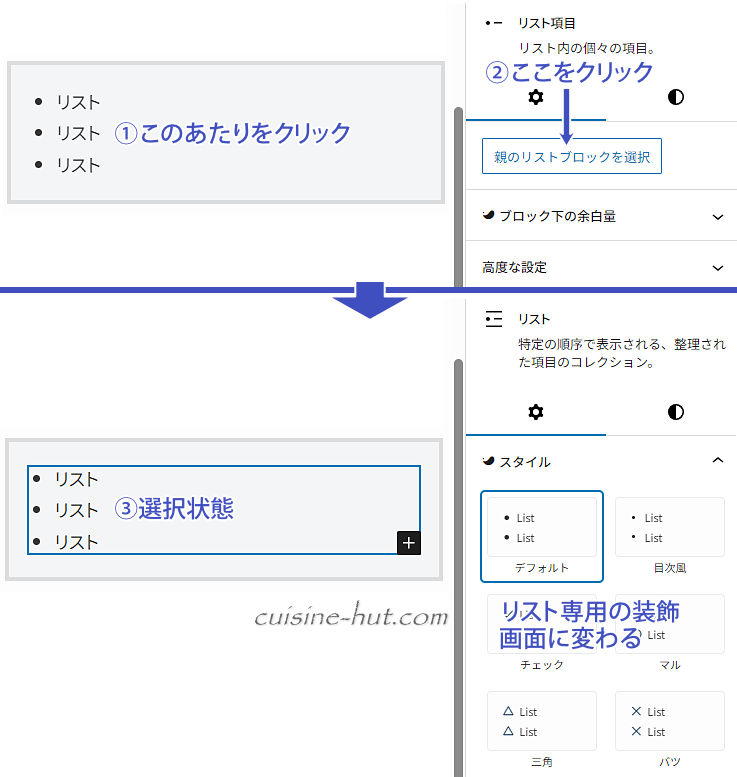Select the 三角 list style
Viewport: 737px width, 777px height.
click(x=542, y=730)
